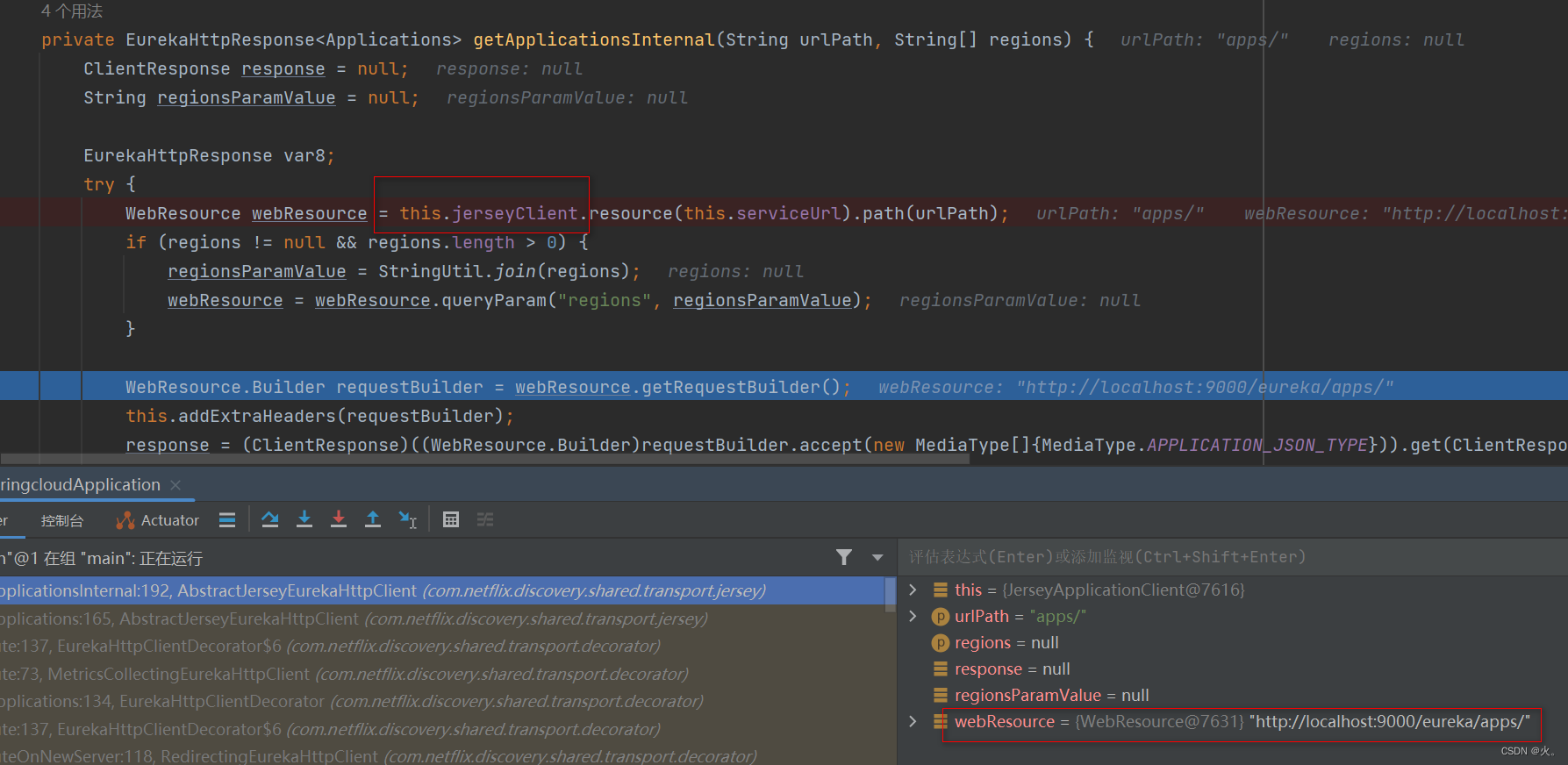
Task: Select stack frame at line 165 AbstractJerseyEurekaHttpClient
Action: tap(441, 618)
